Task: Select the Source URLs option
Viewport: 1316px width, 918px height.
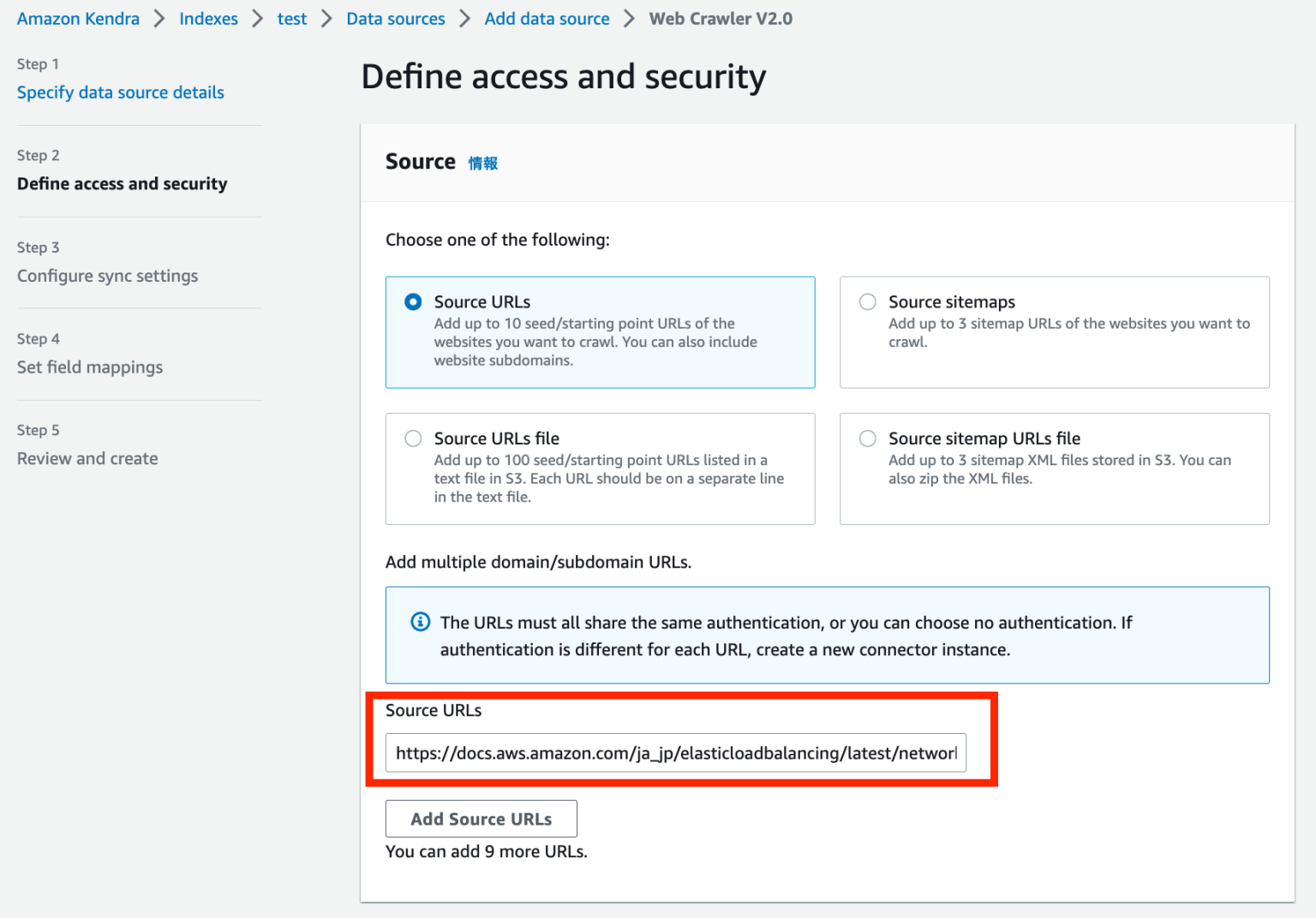Action: pos(413,301)
